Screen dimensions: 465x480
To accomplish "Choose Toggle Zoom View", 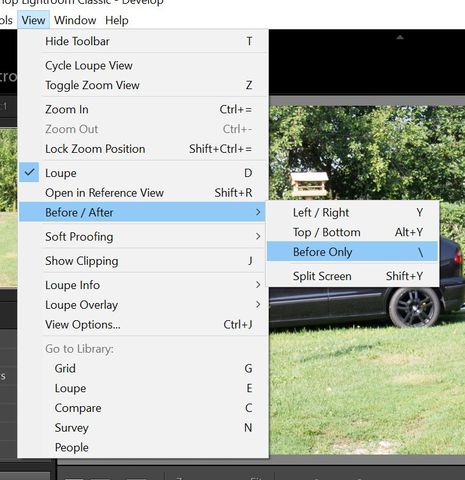I will coord(143,85).
